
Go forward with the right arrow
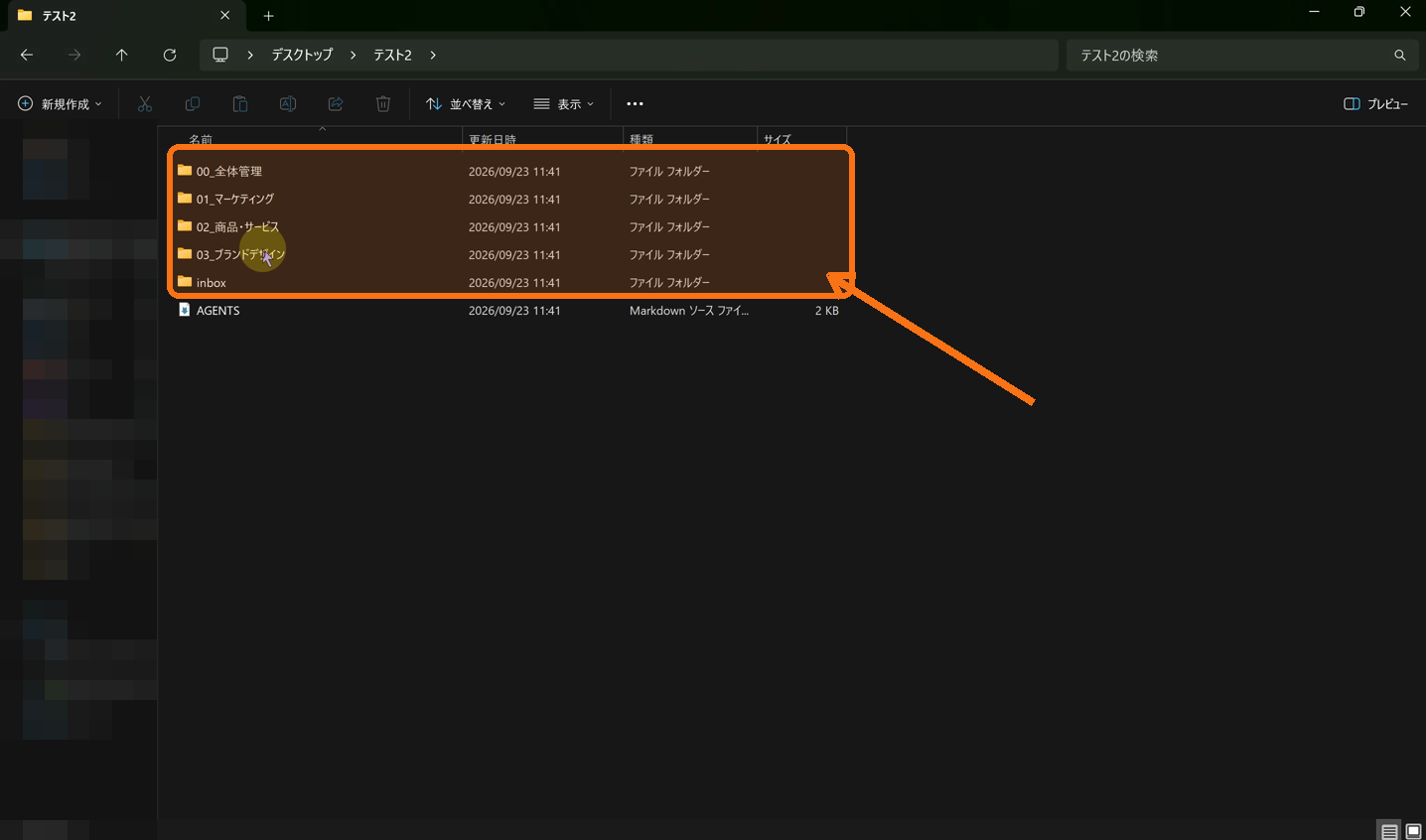(x=74, y=55)
